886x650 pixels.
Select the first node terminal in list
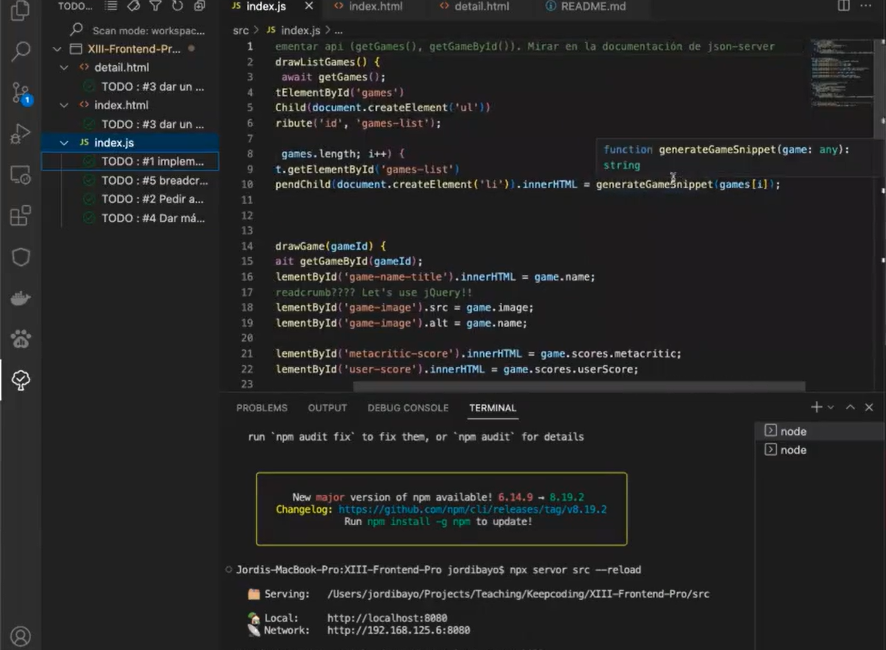click(x=819, y=431)
